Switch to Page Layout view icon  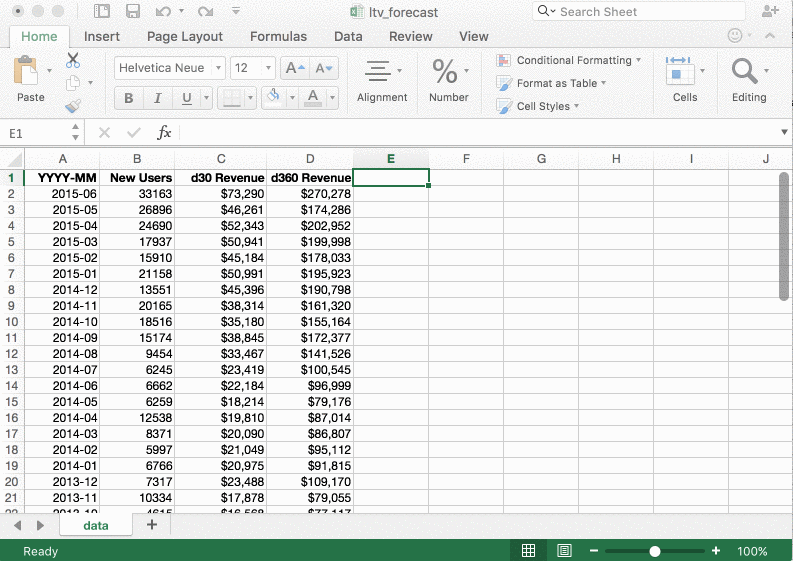pos(564,551)
